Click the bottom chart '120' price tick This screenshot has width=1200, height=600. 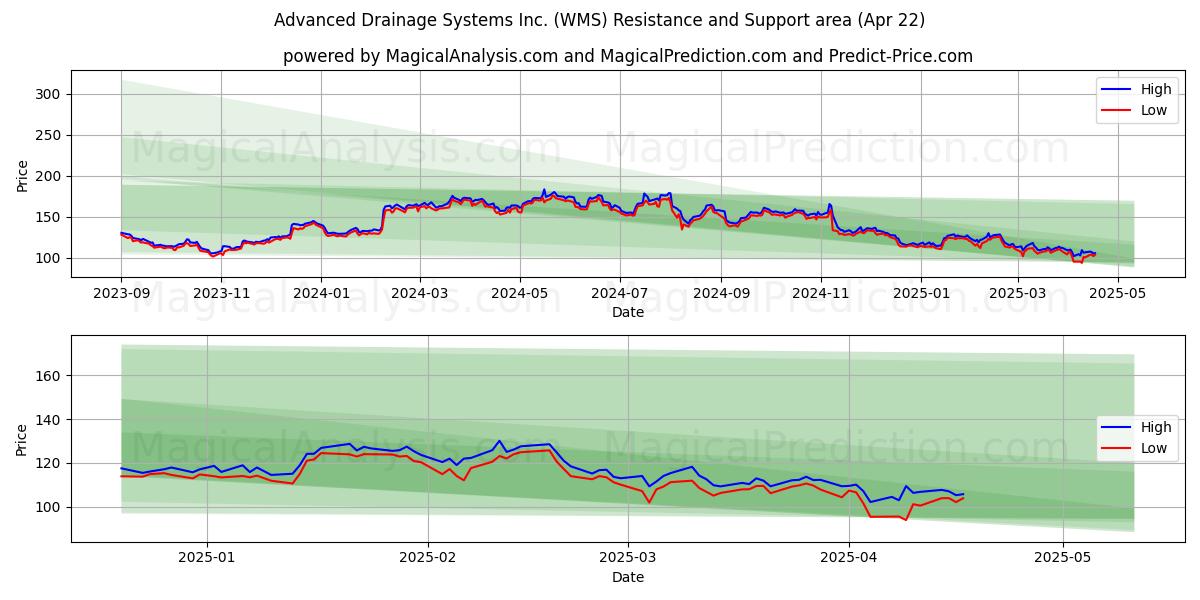click(50, 463)
